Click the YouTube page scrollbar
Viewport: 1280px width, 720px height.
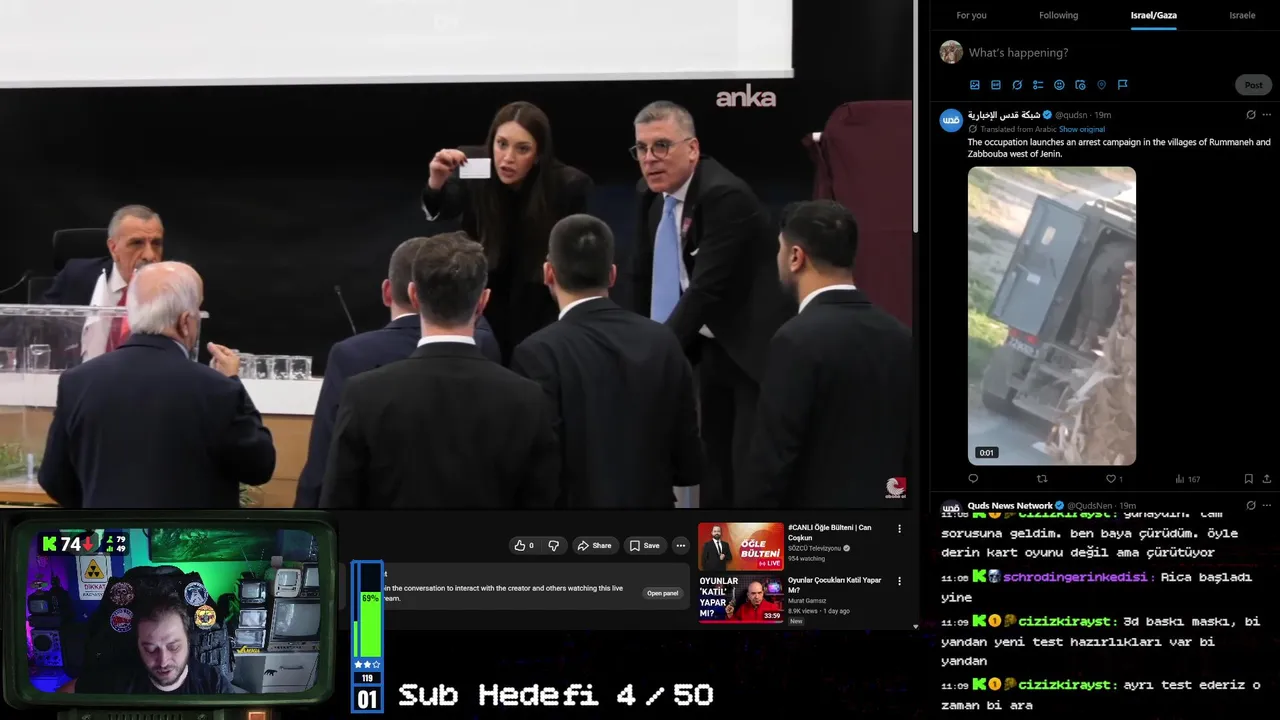tap(916, 115)
